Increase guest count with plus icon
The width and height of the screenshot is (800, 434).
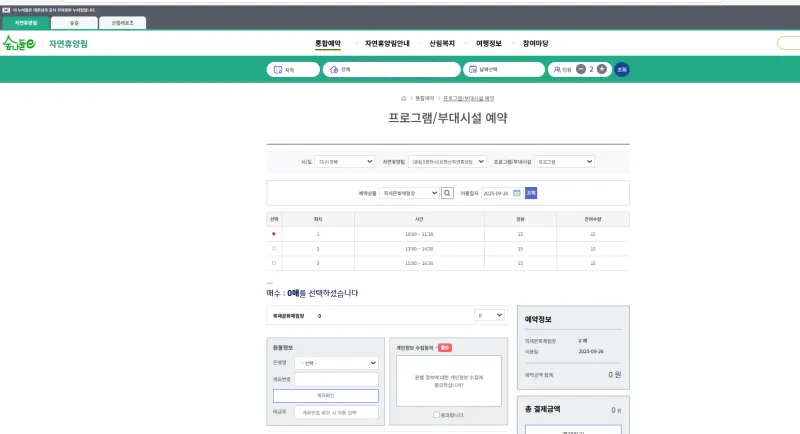click(601, 69)
